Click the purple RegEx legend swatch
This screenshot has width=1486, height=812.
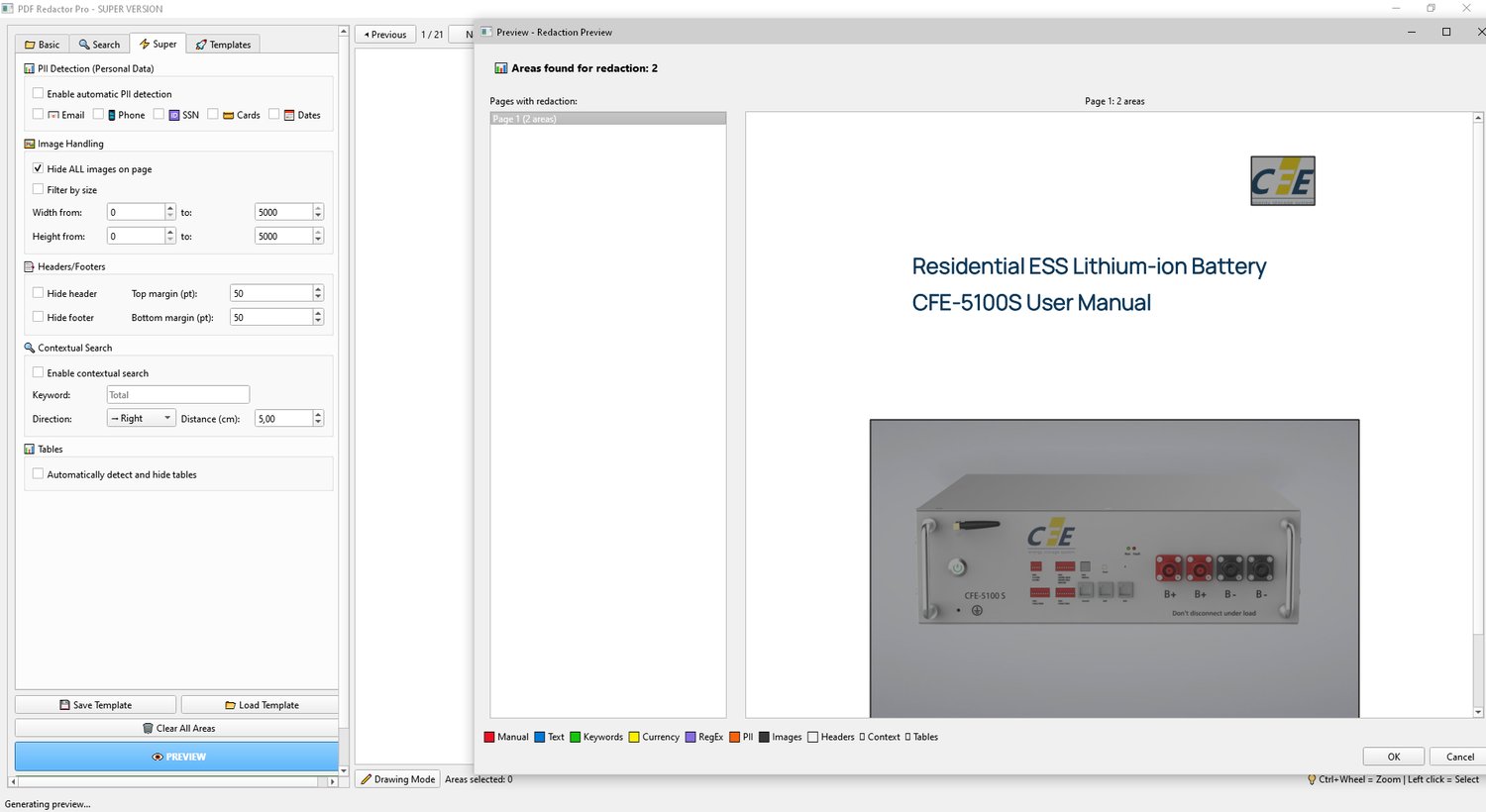(x=690, y=737)
